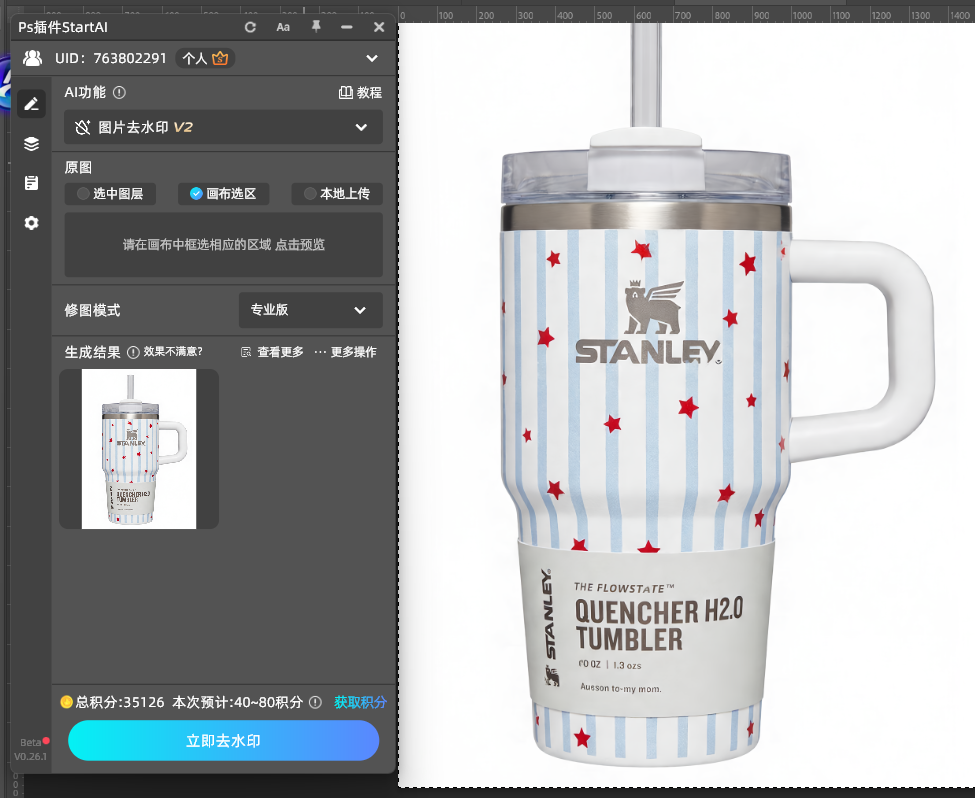
Task: Click the user avatar icon beside UID
Action: tap(32, 58)
